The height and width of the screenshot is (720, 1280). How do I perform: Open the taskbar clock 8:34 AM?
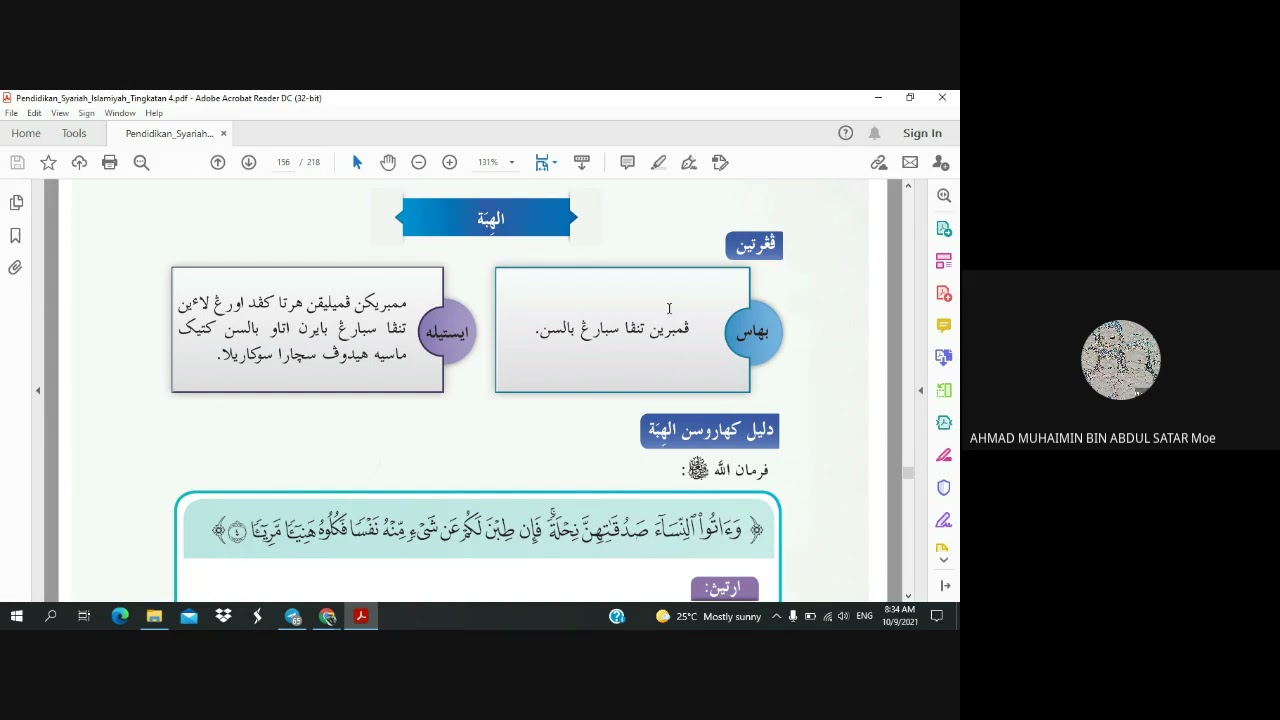[900, 616]
